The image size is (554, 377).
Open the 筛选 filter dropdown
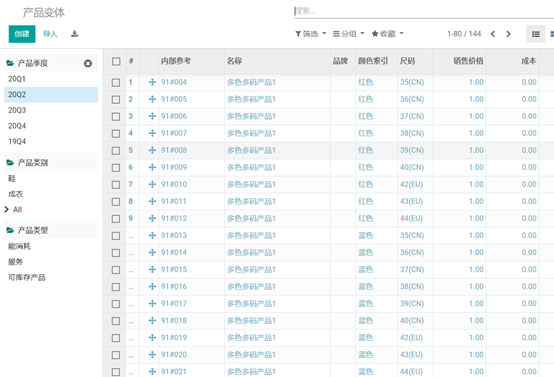coord(311,34)
